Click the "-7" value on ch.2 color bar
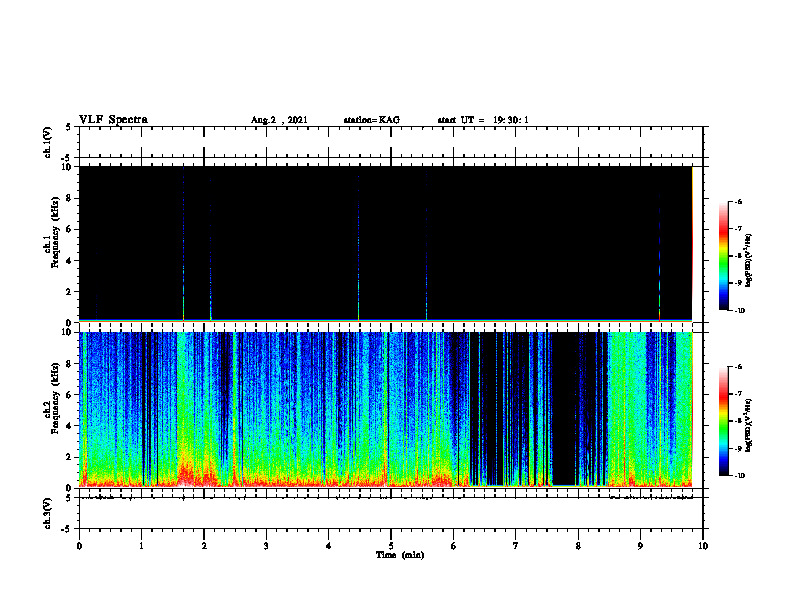The height and width of the screenshot is (612, 792). (738, 394)
